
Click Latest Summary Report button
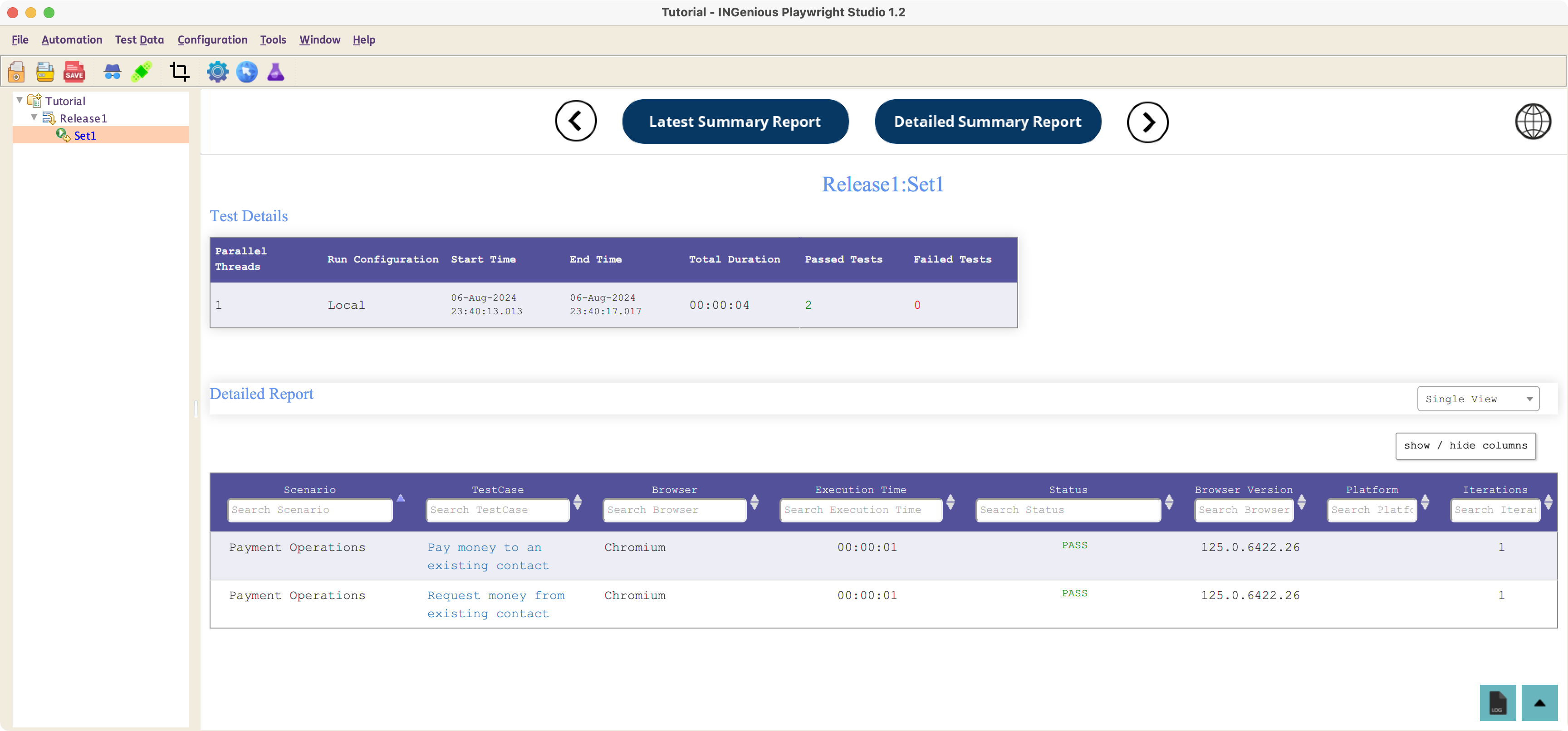point(735,121)
